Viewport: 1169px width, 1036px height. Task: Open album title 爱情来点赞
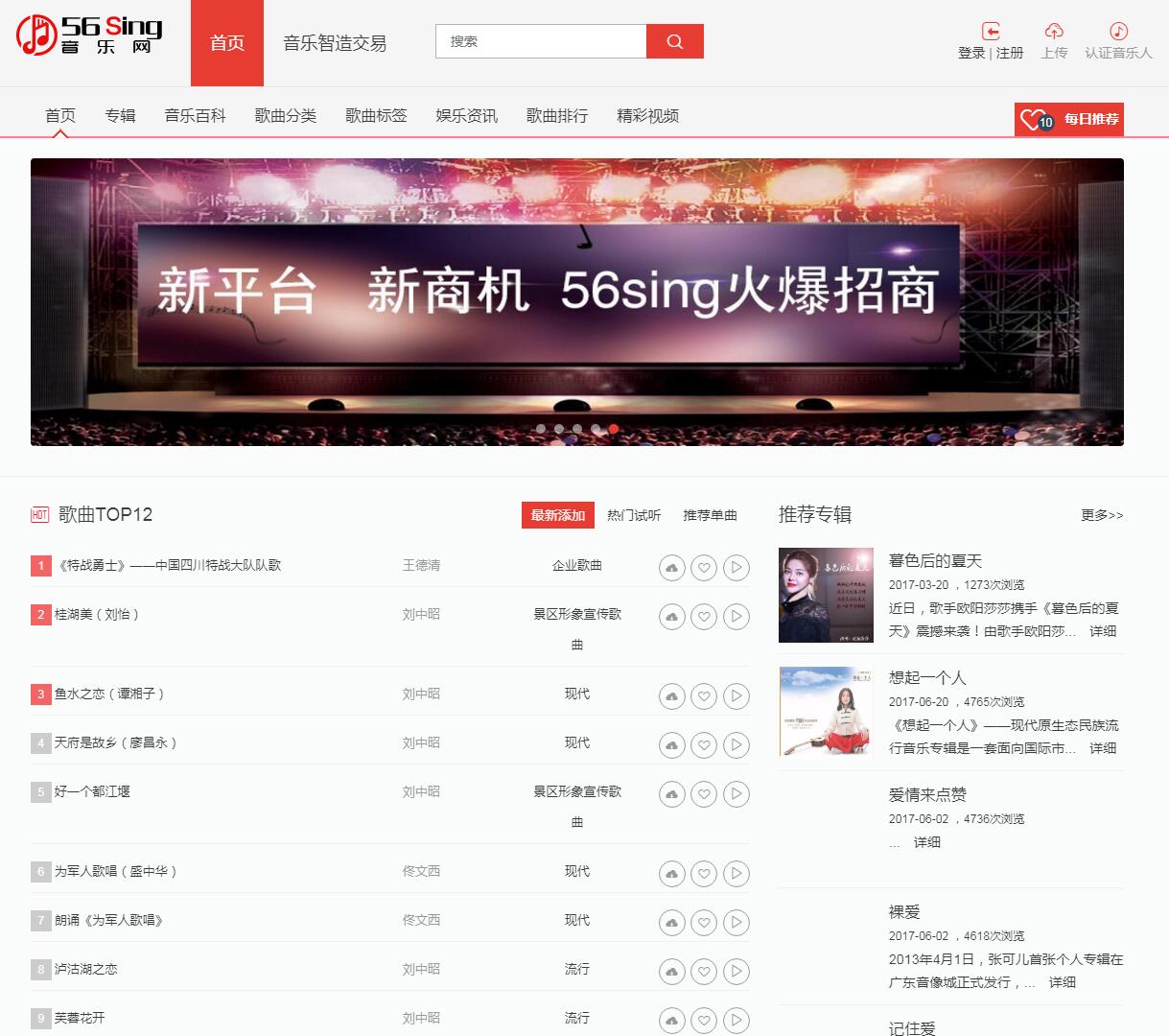point(927,794)
